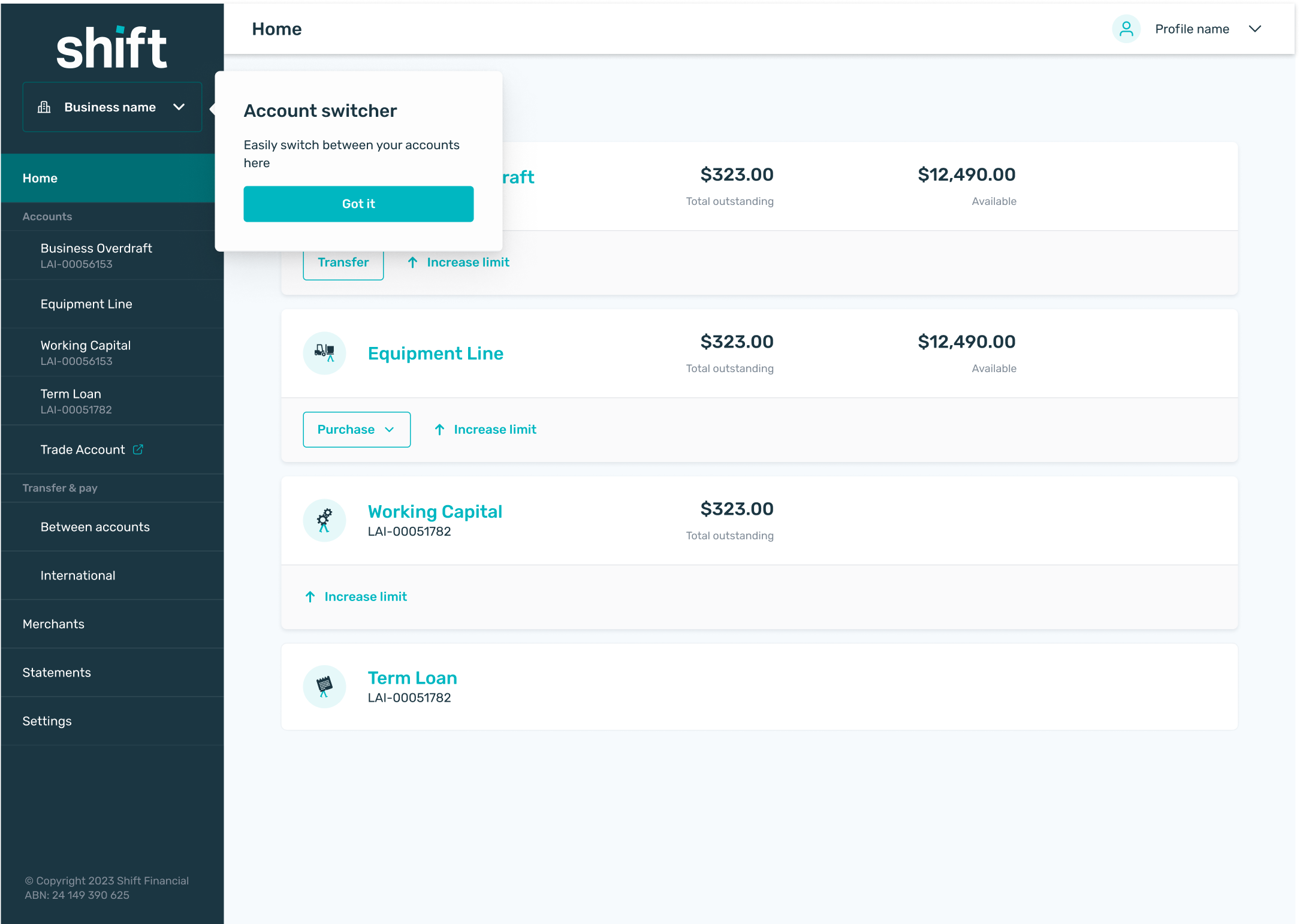Screen dimensions: 1300x924
Task: Open the Purchase dropdown button
Action: [356, 430]
